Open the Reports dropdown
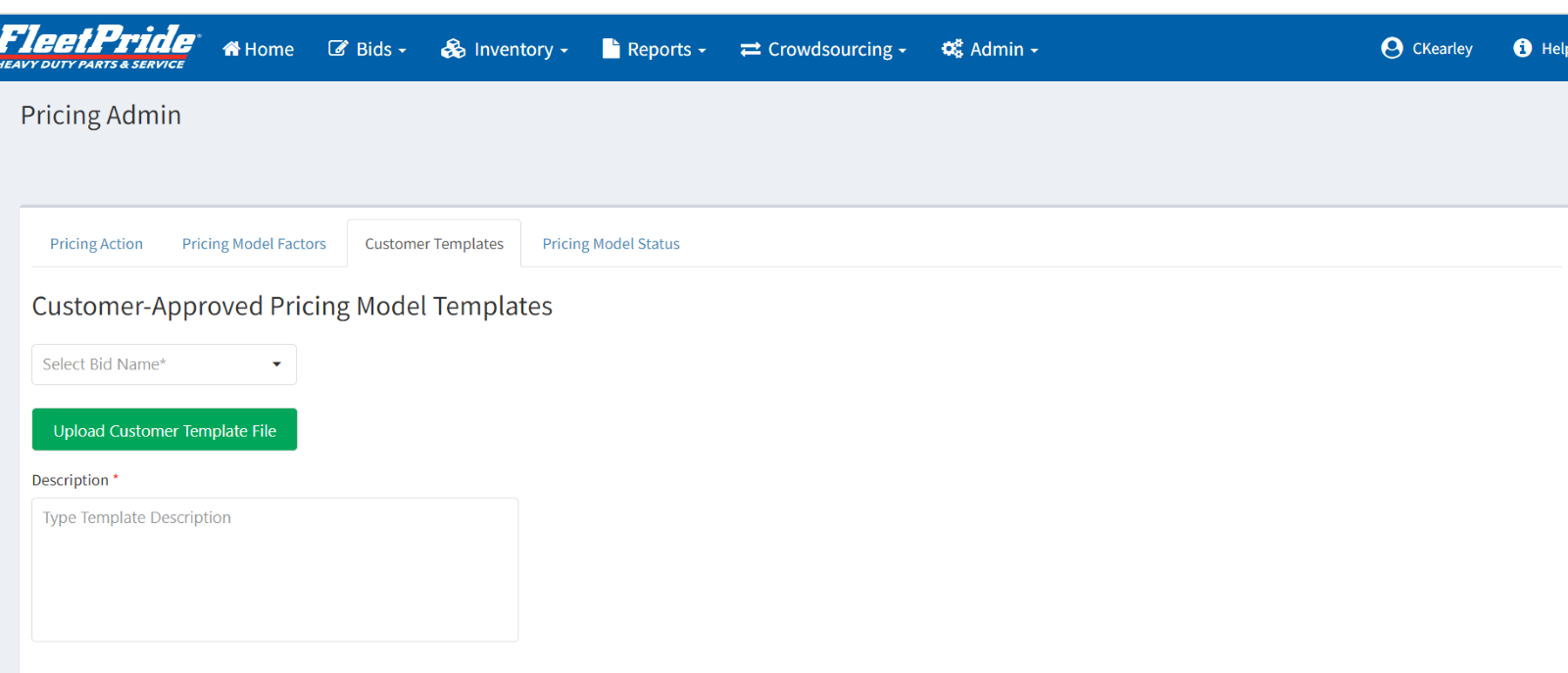 click(655, 49)
